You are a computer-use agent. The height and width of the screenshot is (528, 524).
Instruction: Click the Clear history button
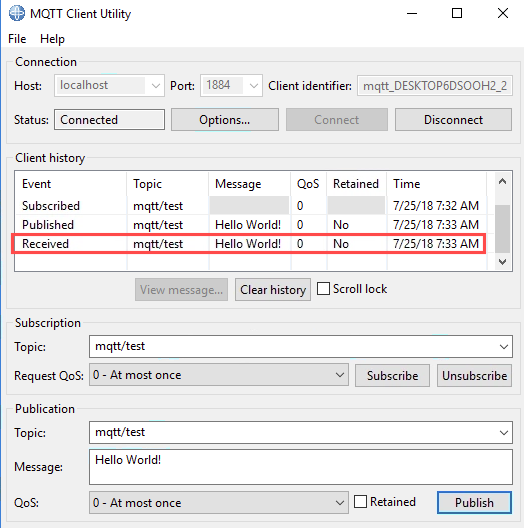(273, 290)
